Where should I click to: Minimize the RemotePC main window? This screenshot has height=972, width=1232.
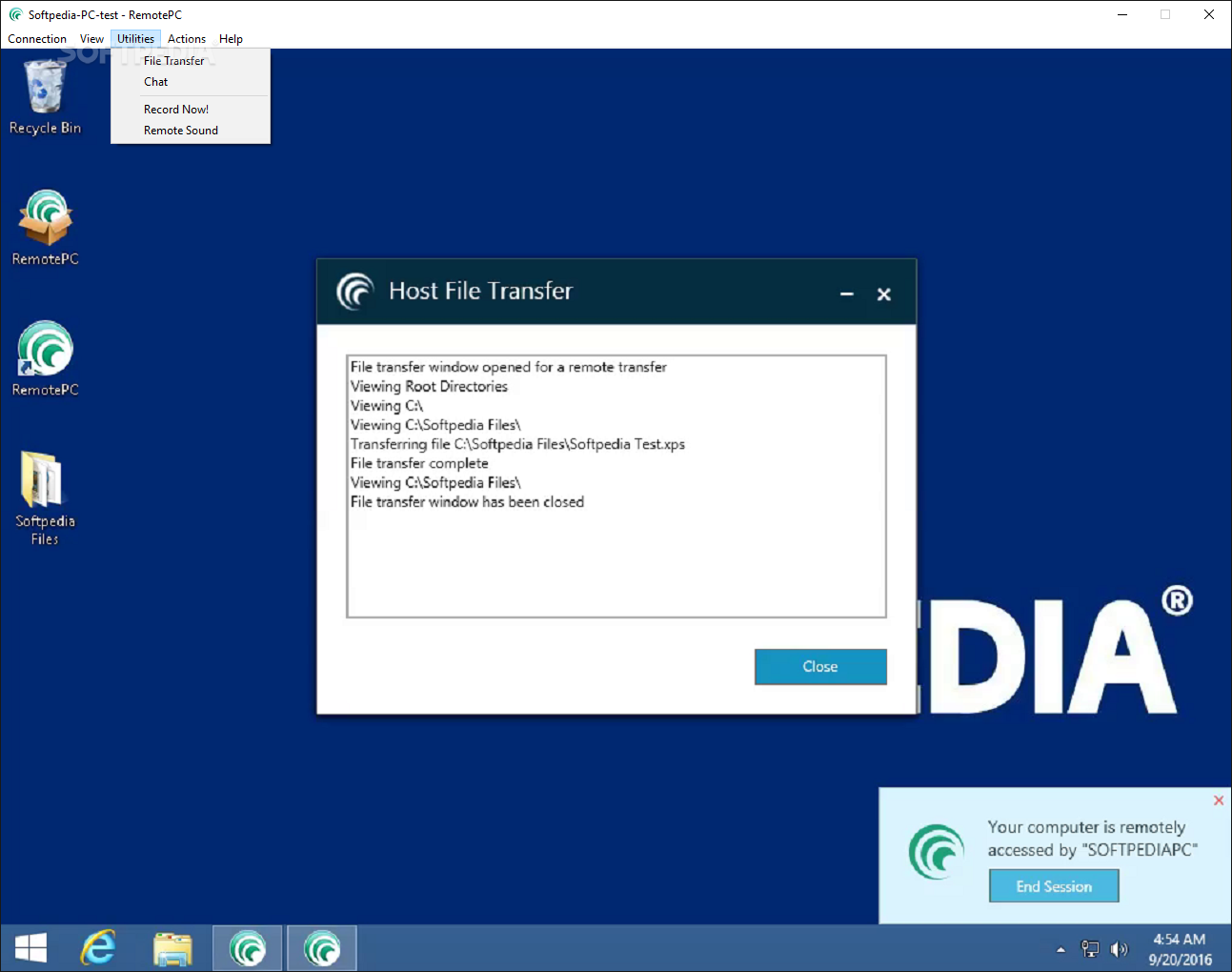point(1122,15)
